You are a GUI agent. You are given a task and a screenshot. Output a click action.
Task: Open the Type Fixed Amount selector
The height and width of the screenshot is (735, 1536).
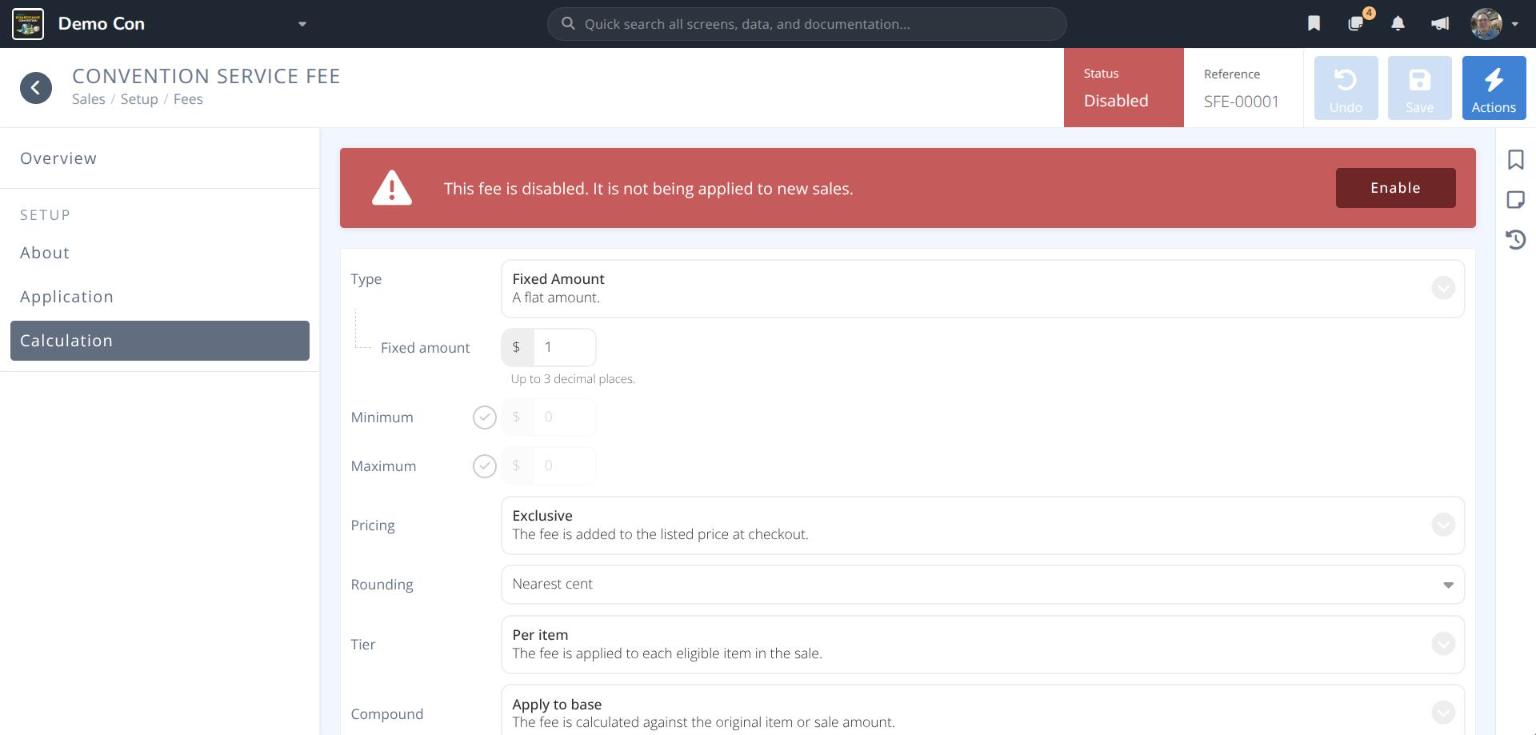coord(982,288)
